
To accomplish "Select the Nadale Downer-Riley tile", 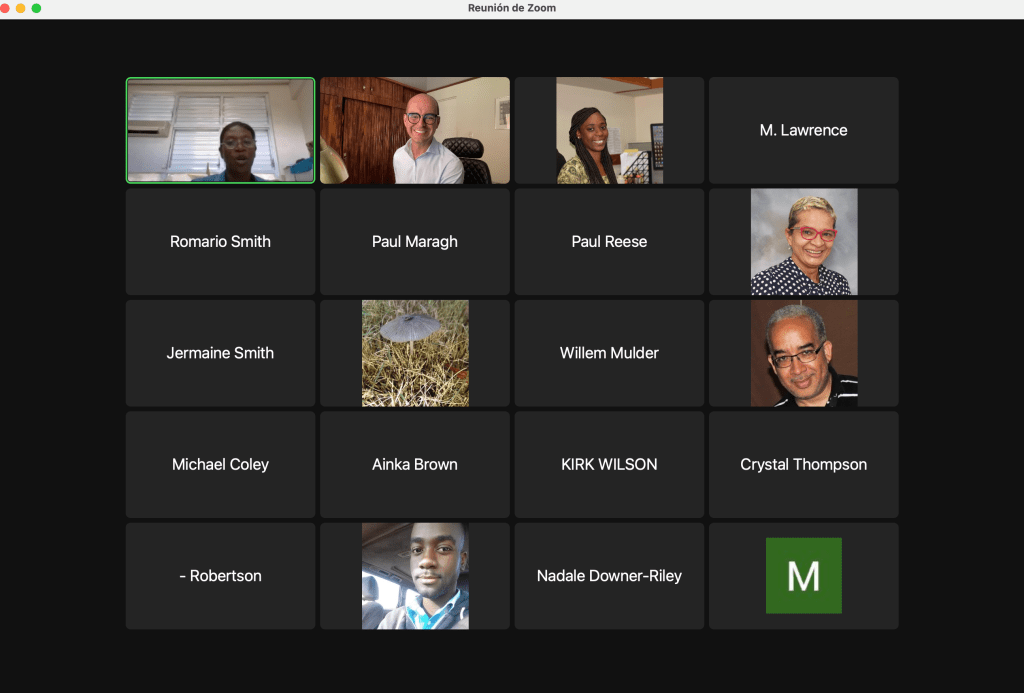I will pyautogui.click(x=609, y=576).
